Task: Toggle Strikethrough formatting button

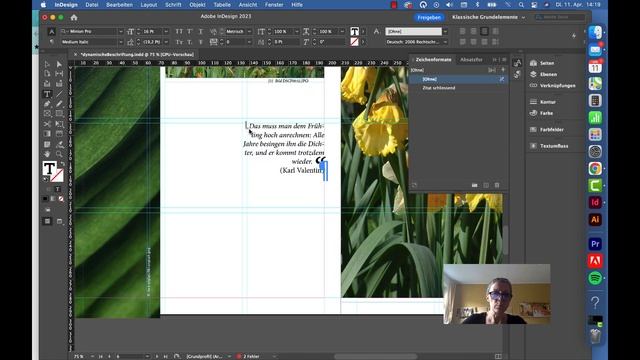Action: (200, 42)
